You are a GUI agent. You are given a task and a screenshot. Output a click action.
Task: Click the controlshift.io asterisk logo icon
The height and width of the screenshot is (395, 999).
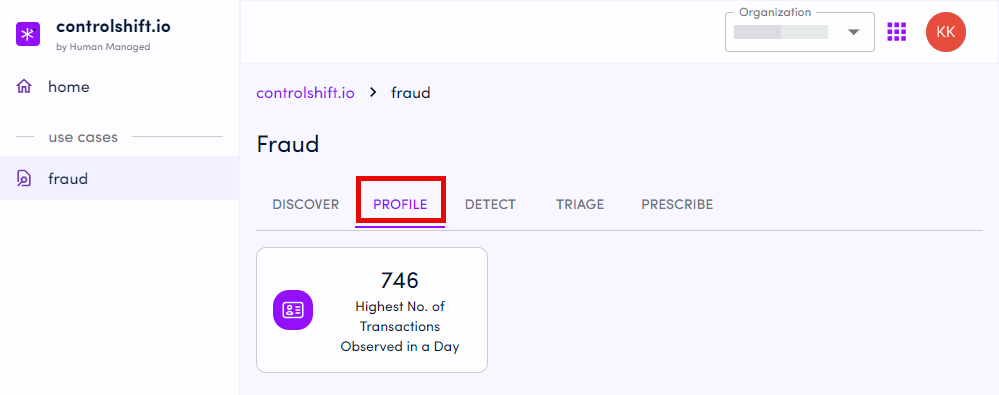click(x=28, y=34)
